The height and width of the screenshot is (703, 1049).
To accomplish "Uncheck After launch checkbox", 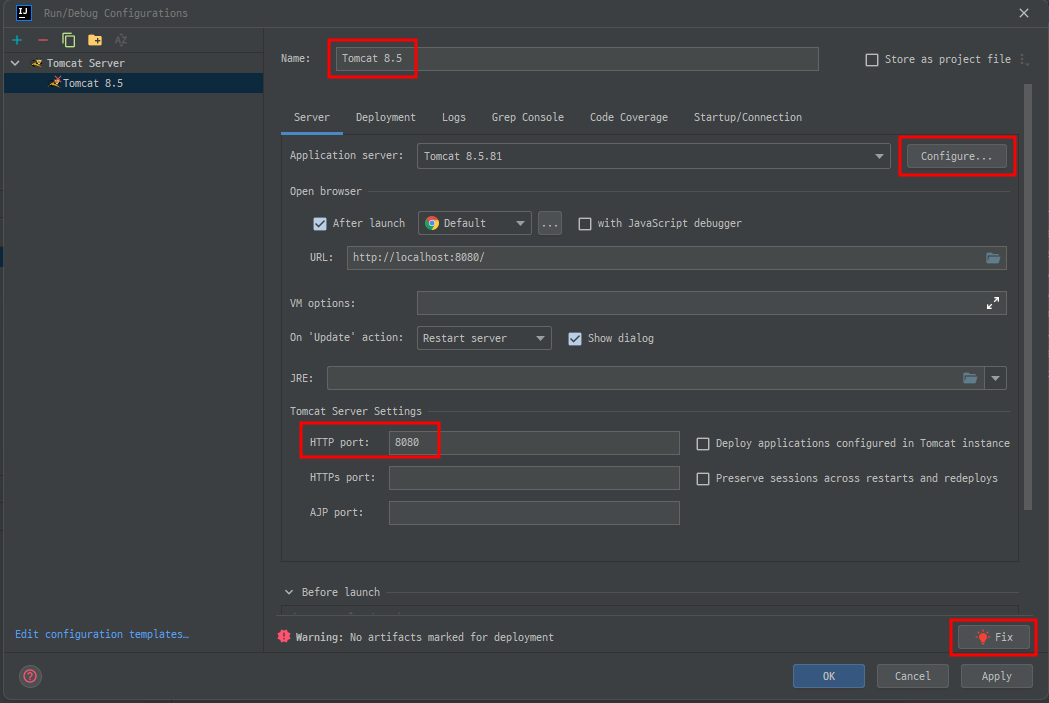I will [x=320, y=223].
